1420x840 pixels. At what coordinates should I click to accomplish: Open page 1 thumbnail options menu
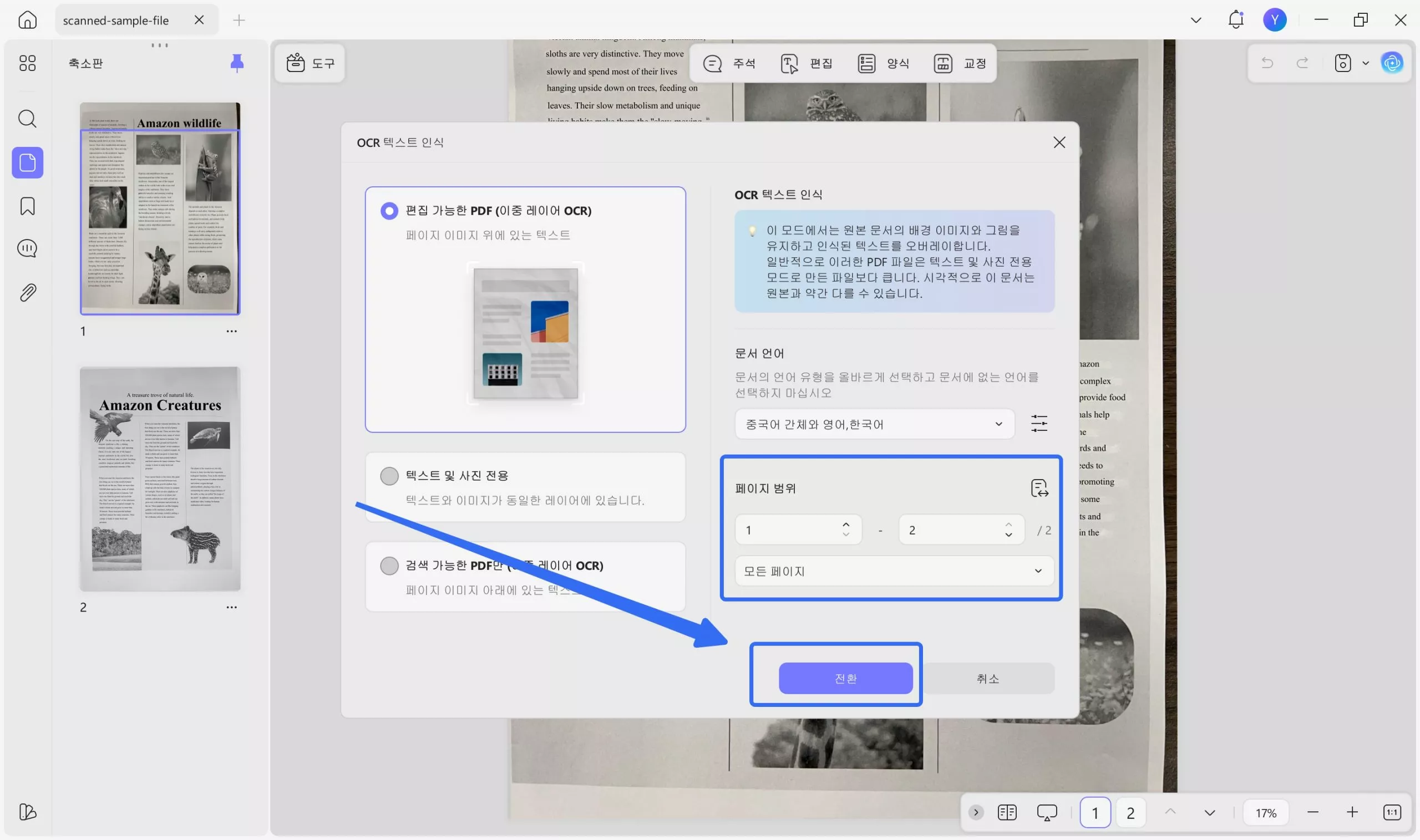pyautogui.click(x=231, y=331)
